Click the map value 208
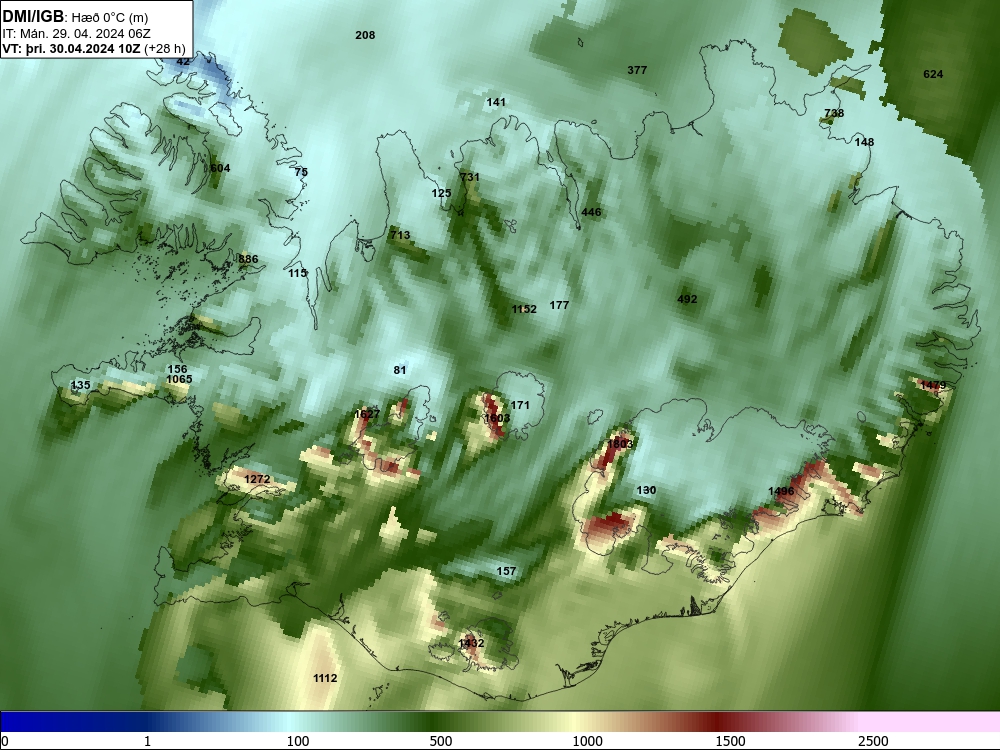Image resolution: width=1000 pixels, height=750 pixels. [365, 35]
